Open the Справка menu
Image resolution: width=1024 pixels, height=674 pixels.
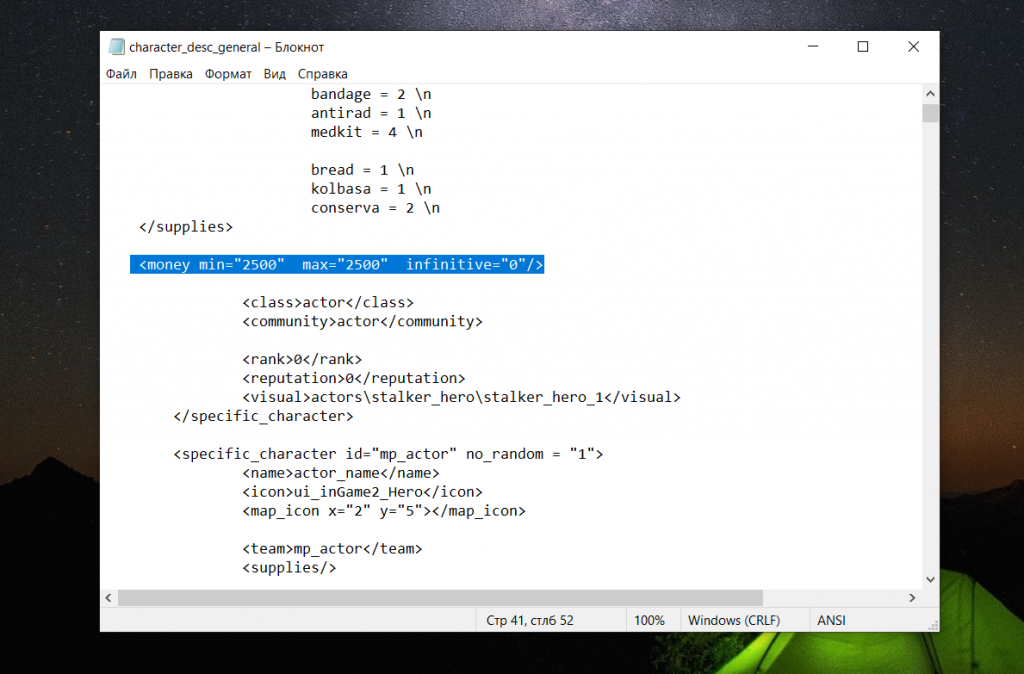pyautogui.click(x=323, y=74)
